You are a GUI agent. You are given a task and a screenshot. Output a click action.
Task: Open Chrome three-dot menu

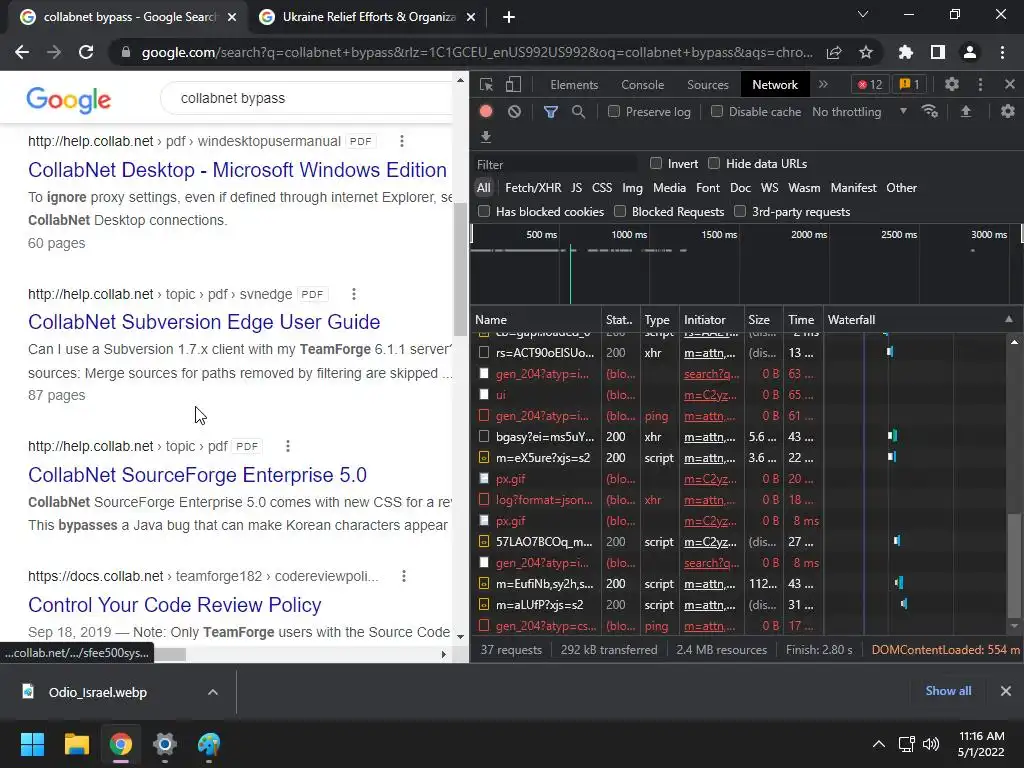click(x=1002, y=52)
